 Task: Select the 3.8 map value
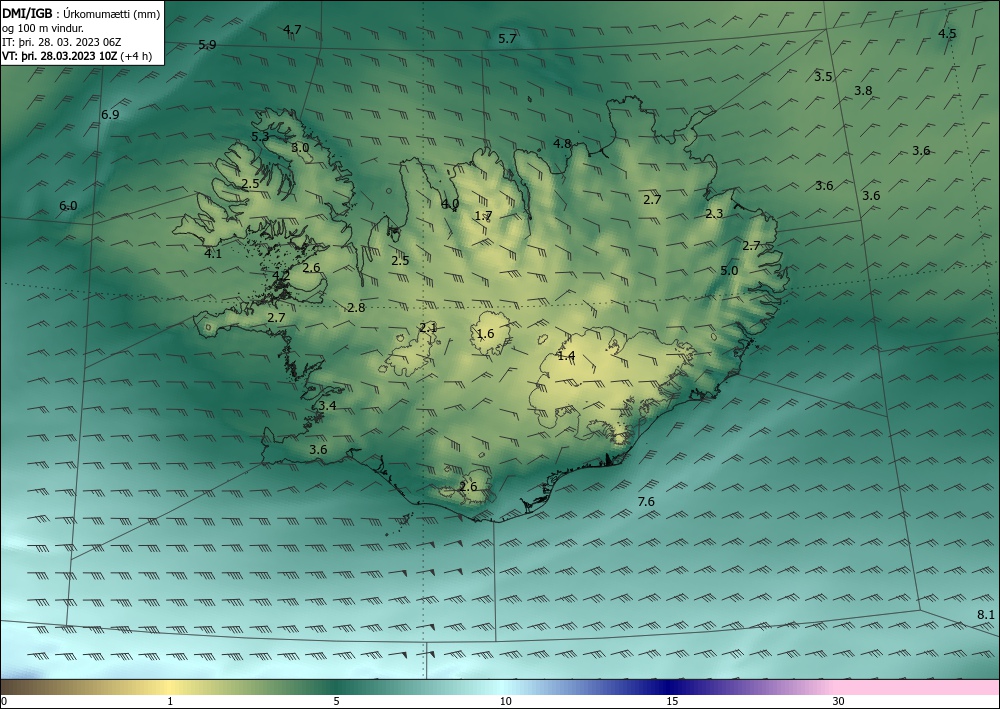click(x=863, y=91)
